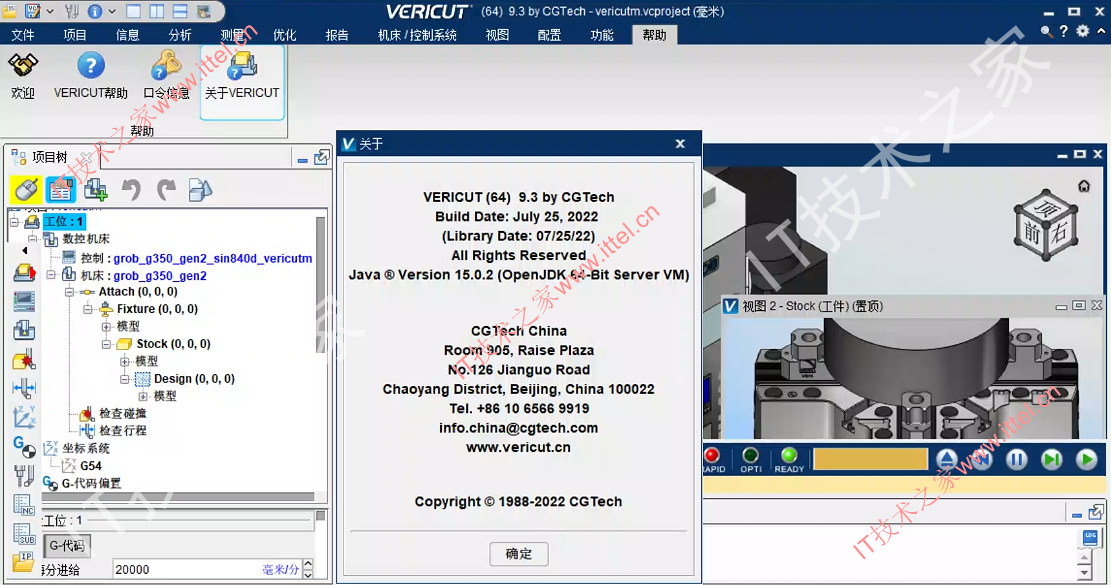Click the feed rate field showing 20000
Screen dimensions: 1111x585
[x=207, y=569]
